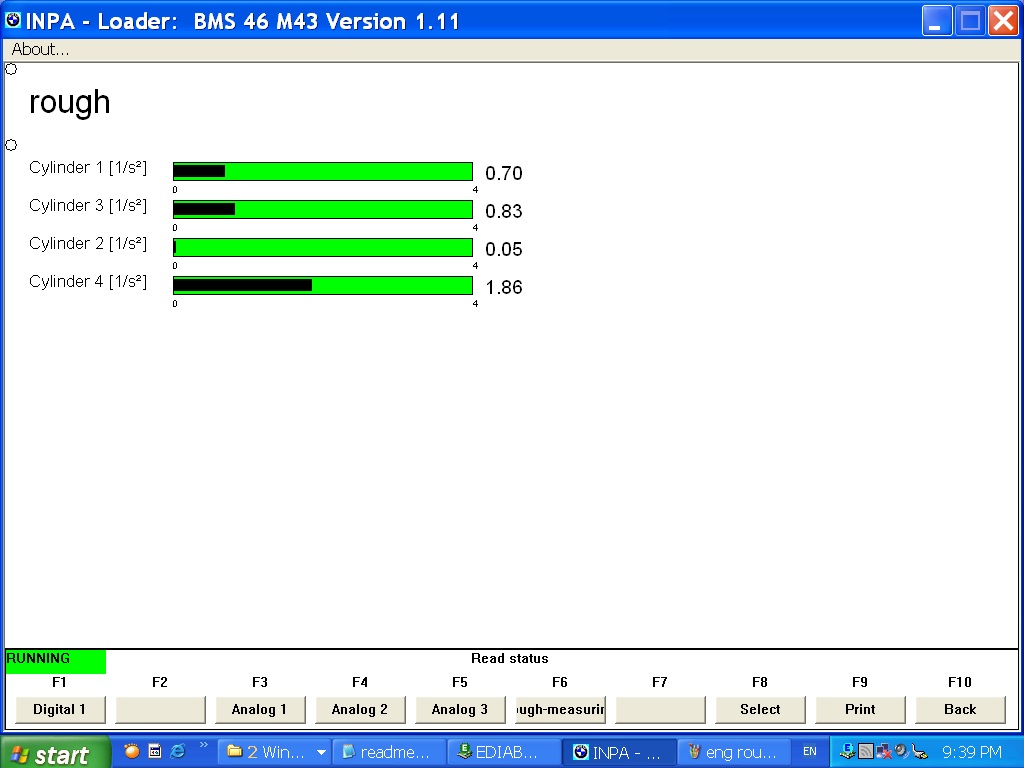Maximize the INPA window

(x=970, y=21)
